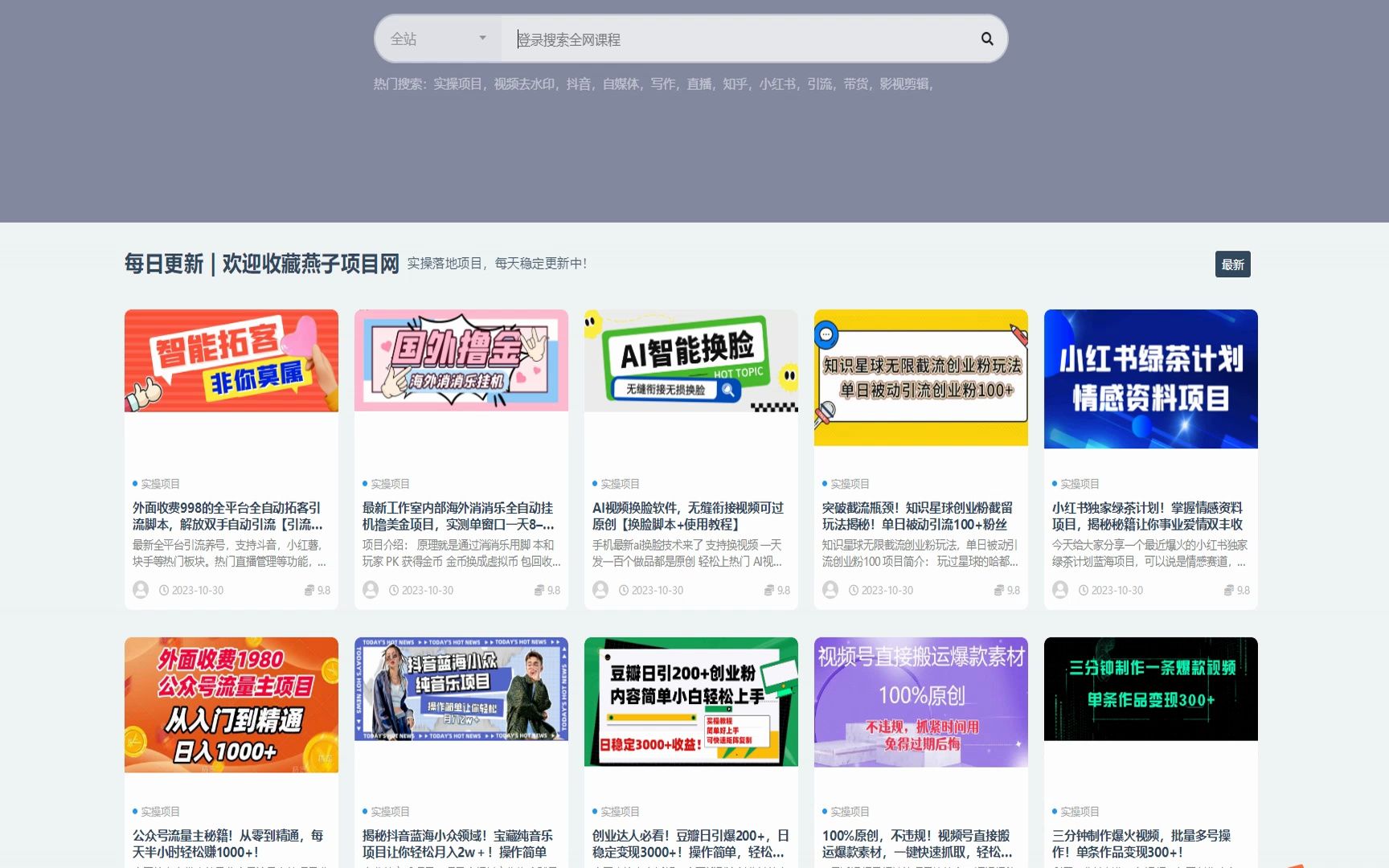The height and width of the screenshot is (868, 1389).
Task: Click 实操项目 tag on 豆瓣日引 card
Action: tap(620, 812)
